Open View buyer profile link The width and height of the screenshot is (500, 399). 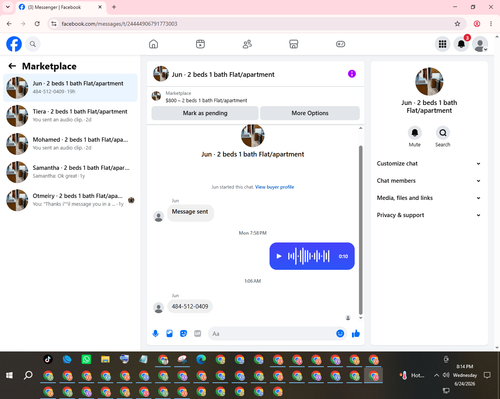point(274,187)
